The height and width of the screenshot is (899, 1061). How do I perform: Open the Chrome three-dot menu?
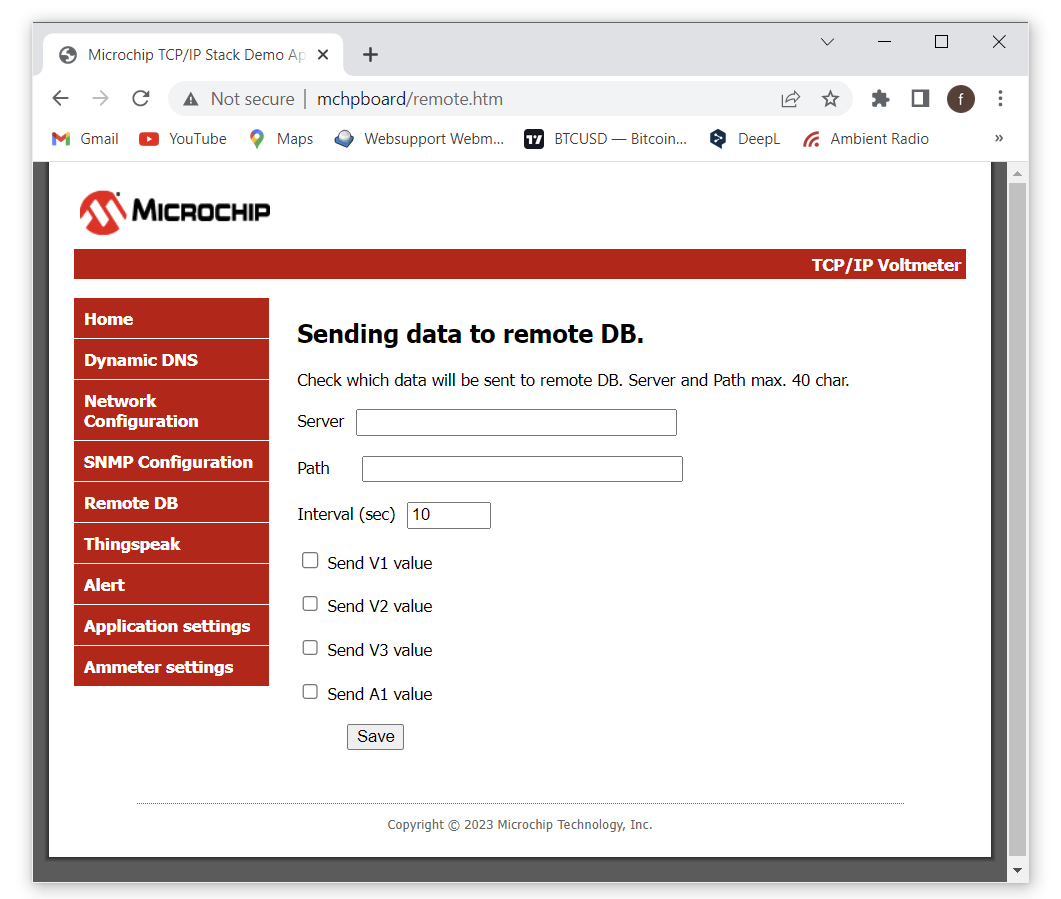[1000, 98]
